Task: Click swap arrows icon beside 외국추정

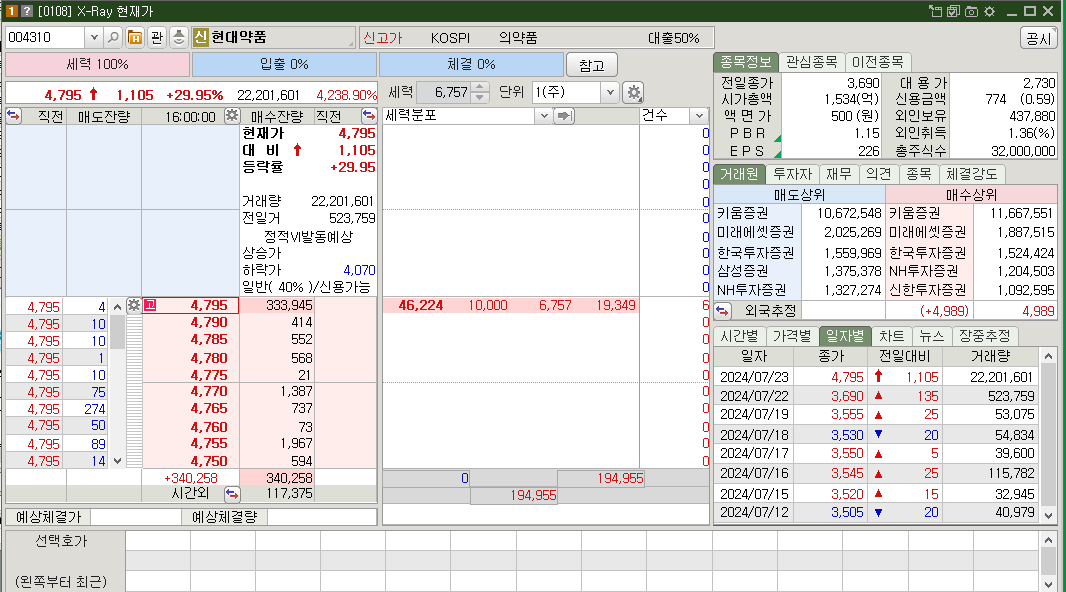Action: [723, 311]
